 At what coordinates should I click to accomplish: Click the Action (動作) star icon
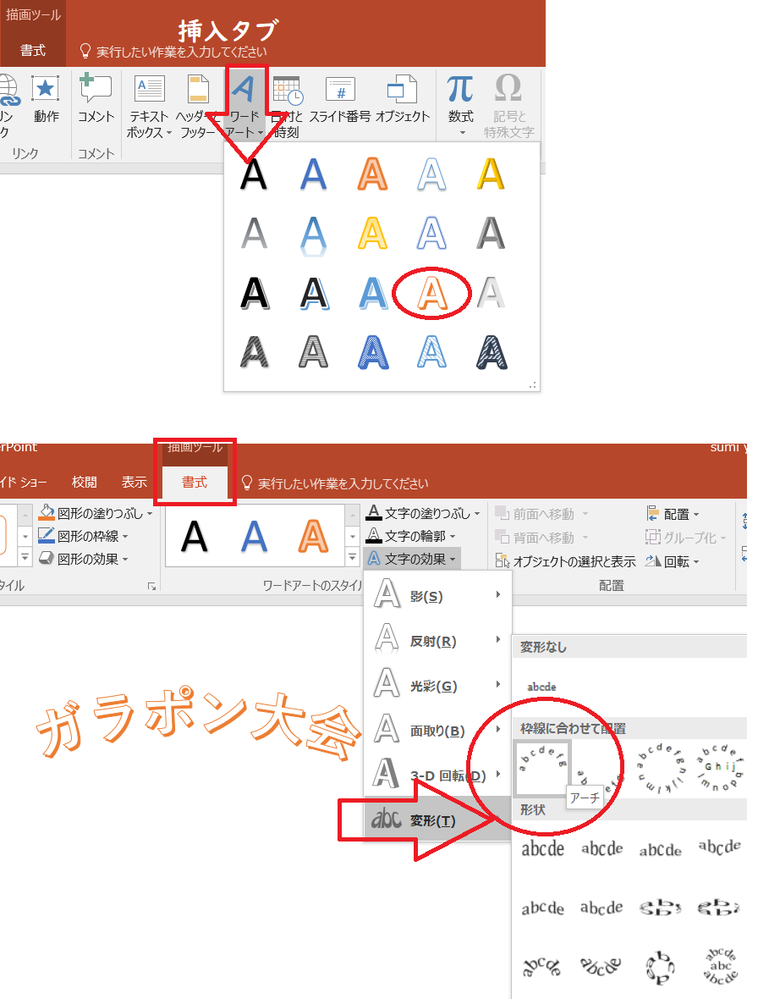click(x=45, y=100)
